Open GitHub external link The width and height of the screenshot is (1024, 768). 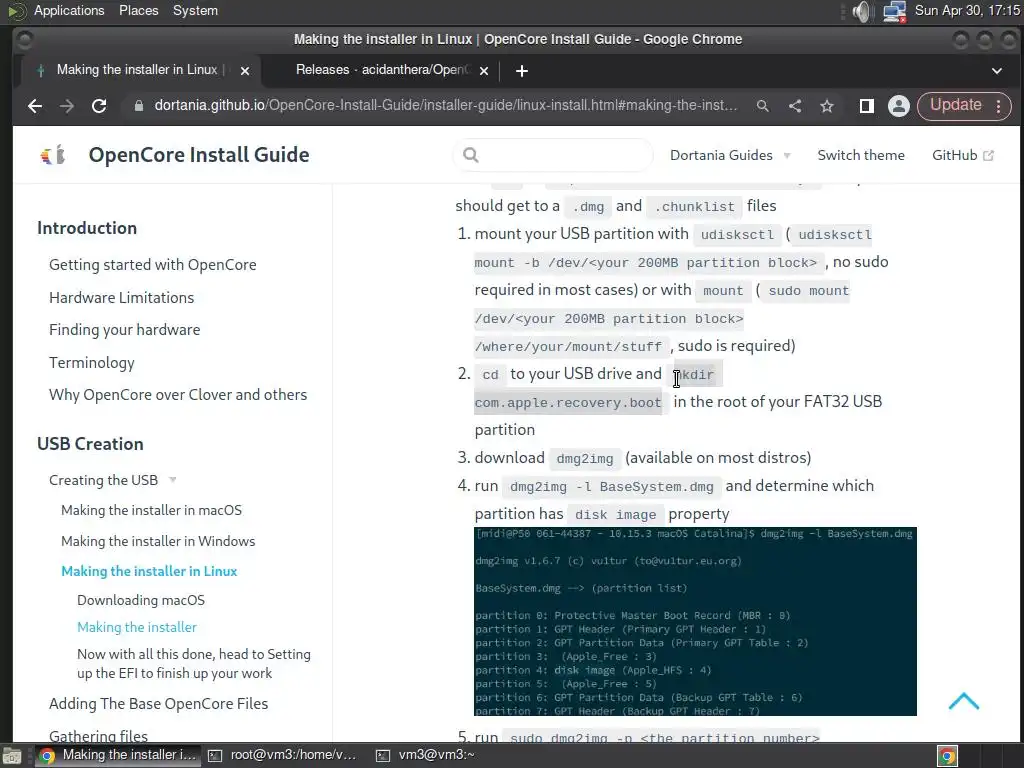click(963, 155)
